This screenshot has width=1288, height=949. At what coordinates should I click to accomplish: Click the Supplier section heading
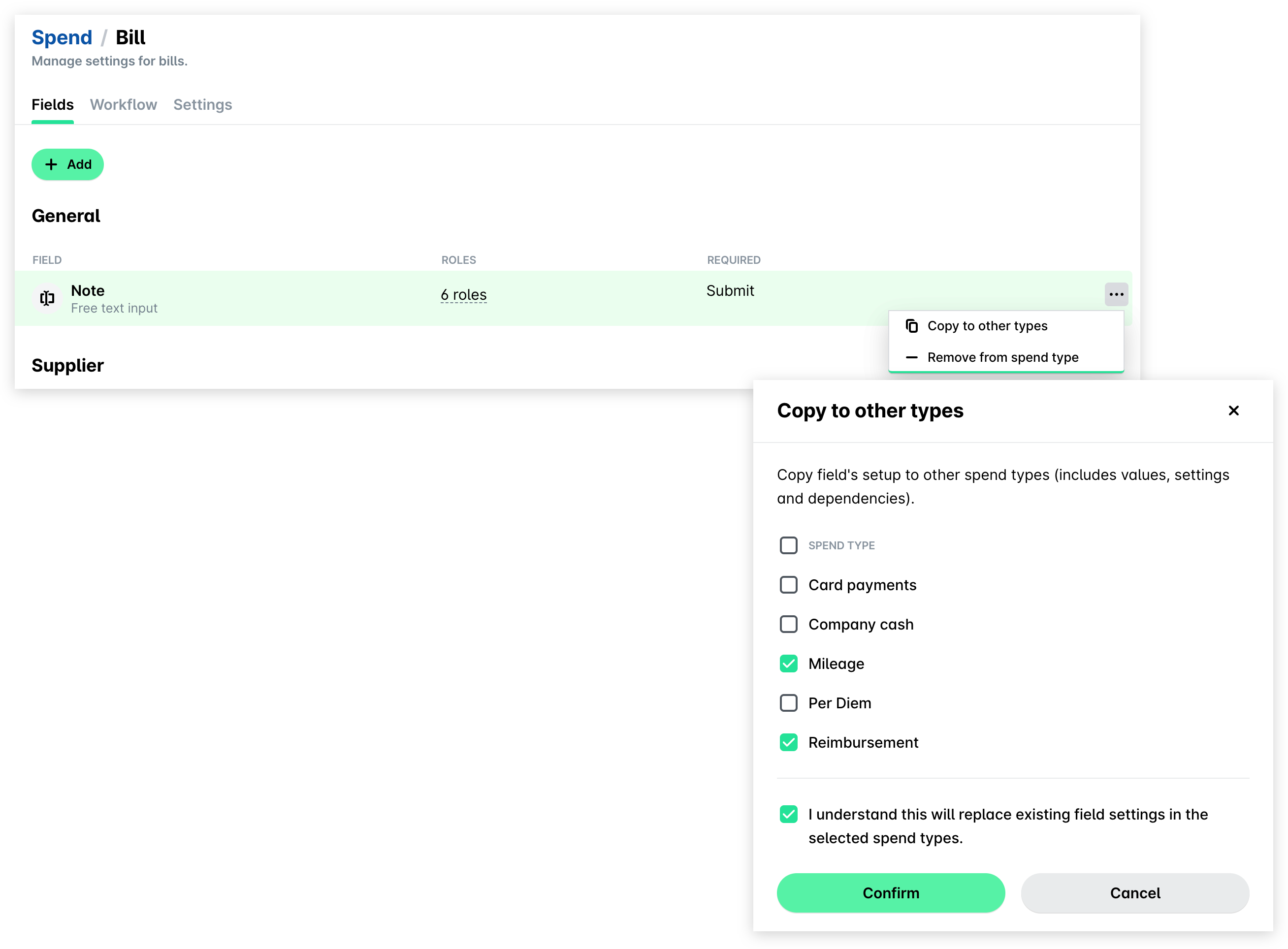[67, 365]
